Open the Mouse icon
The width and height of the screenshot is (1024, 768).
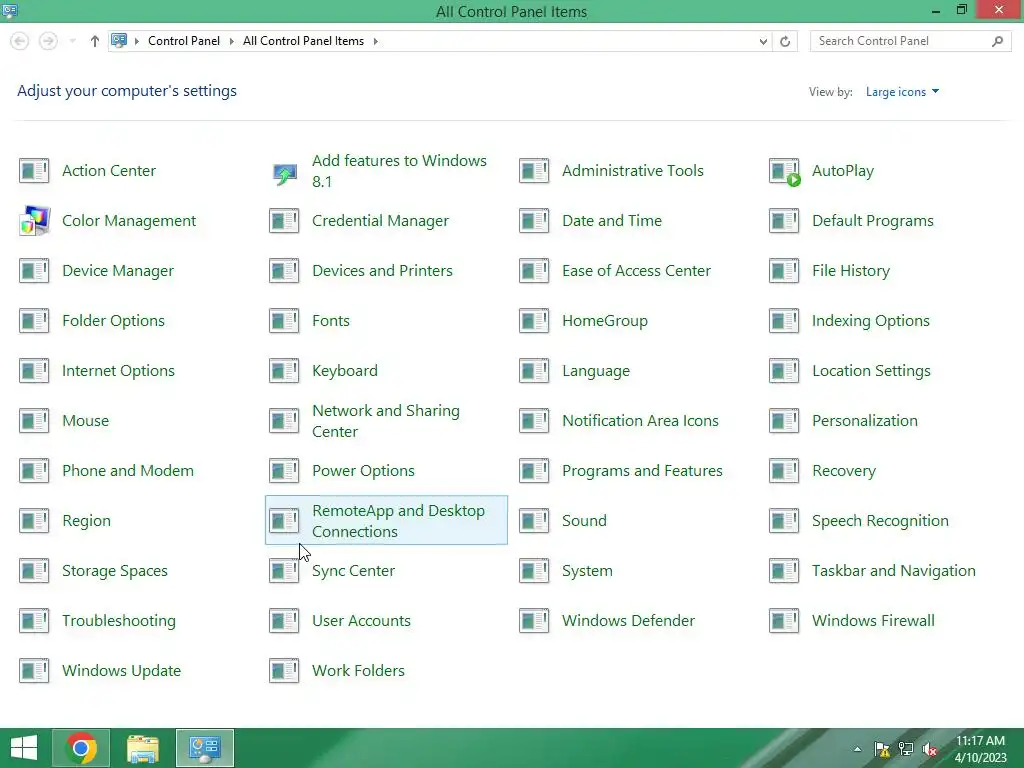pos(34,421)
